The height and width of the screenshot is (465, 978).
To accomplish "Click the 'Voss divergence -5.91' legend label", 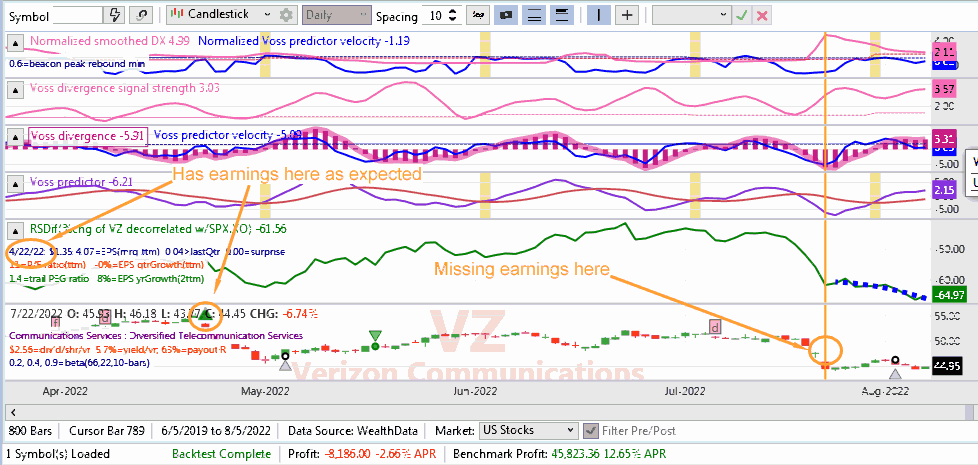I will pos(87,135).
